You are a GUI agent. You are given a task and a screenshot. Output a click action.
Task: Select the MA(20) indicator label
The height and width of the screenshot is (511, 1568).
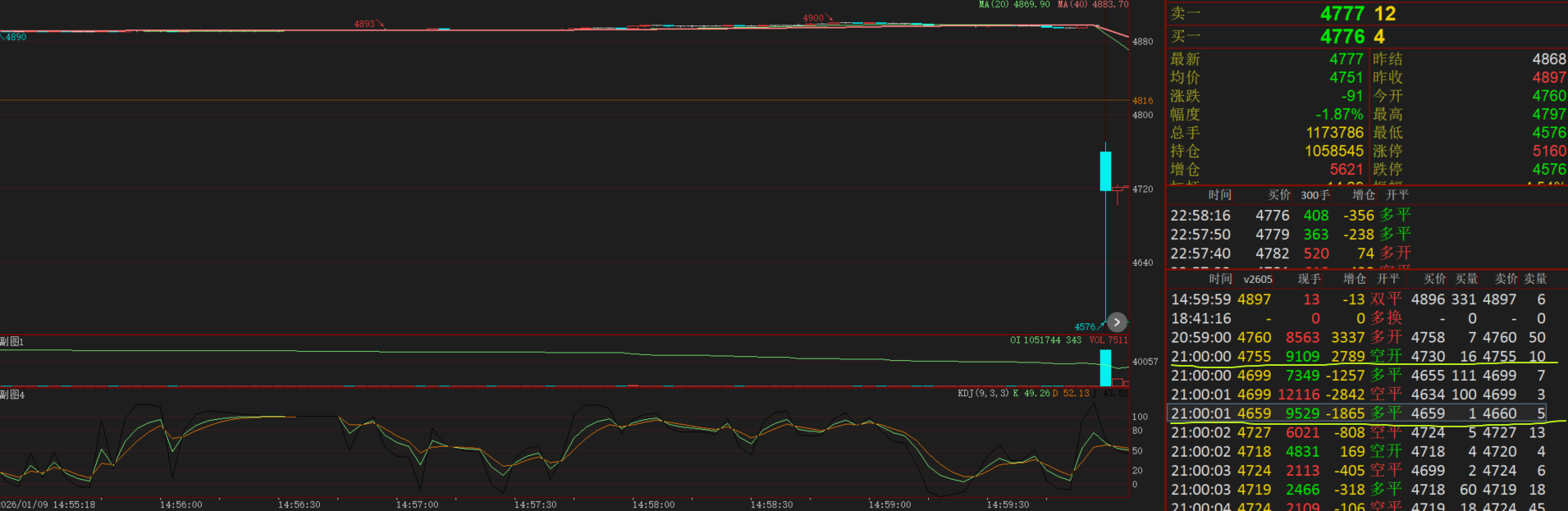coord(1014,5)
